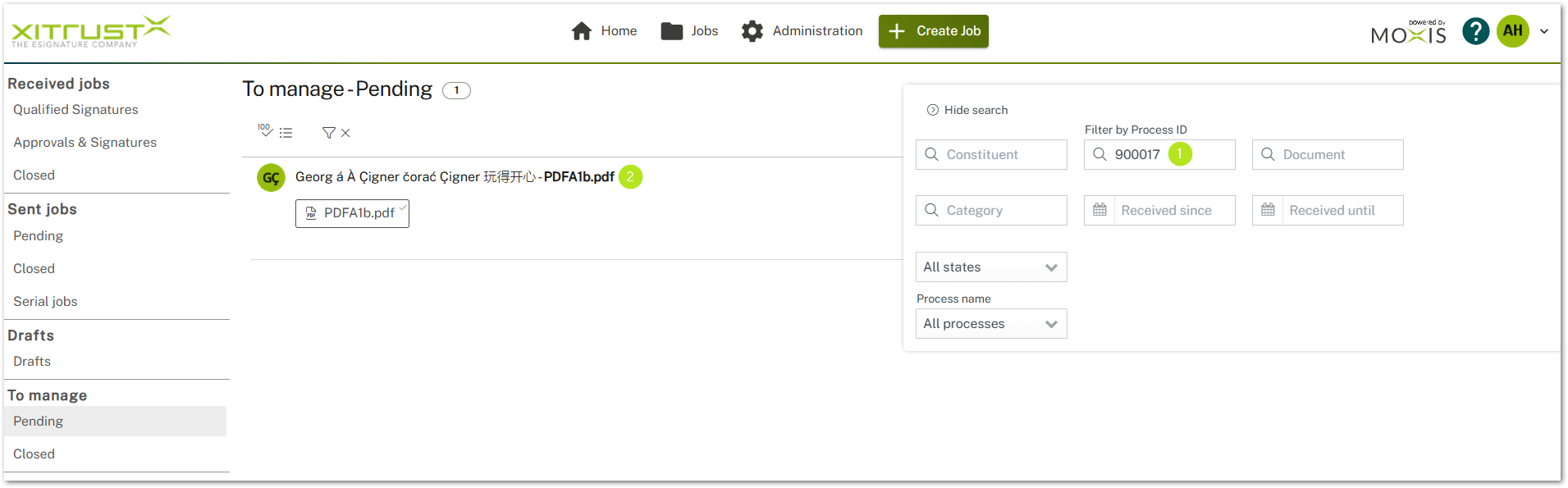Viewport: 1568px width, 488px height.
Task: Switch to Sent jobs Pending section
Action: 38,235
